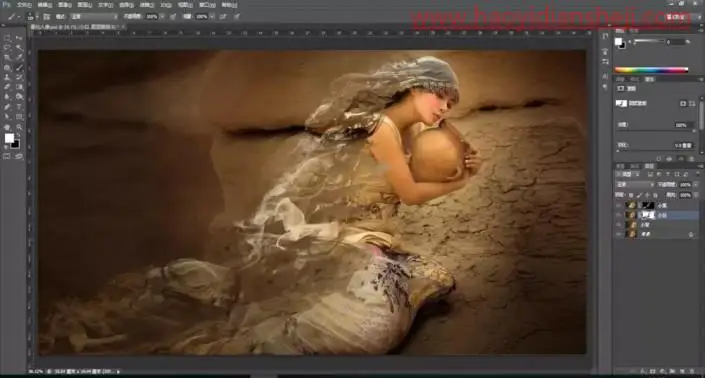Open the Filter menu
This screenshot has height=378, width=705.
point(147,5)
